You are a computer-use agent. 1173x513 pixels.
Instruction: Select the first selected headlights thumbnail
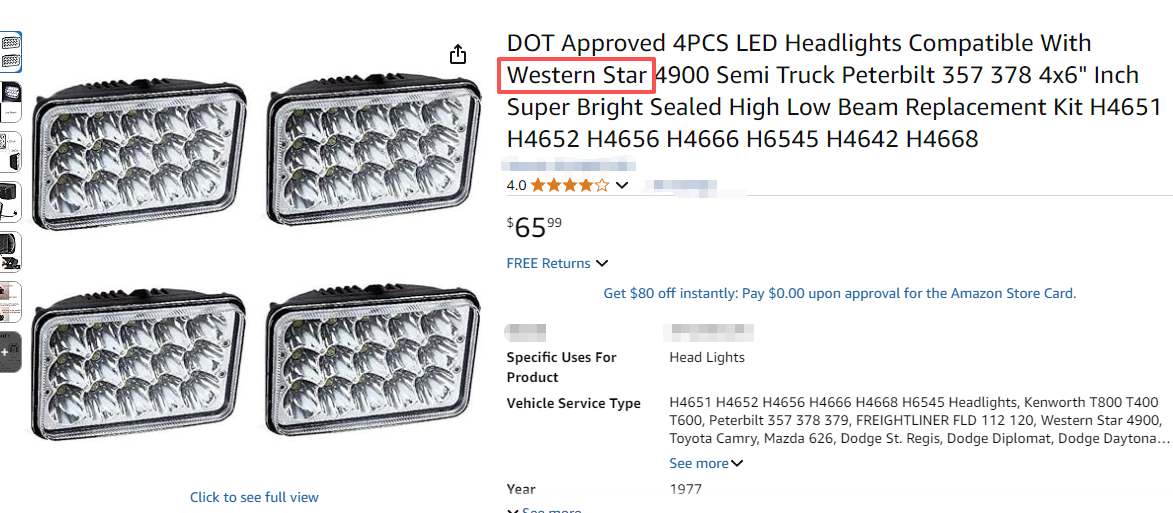coord(10,52)
